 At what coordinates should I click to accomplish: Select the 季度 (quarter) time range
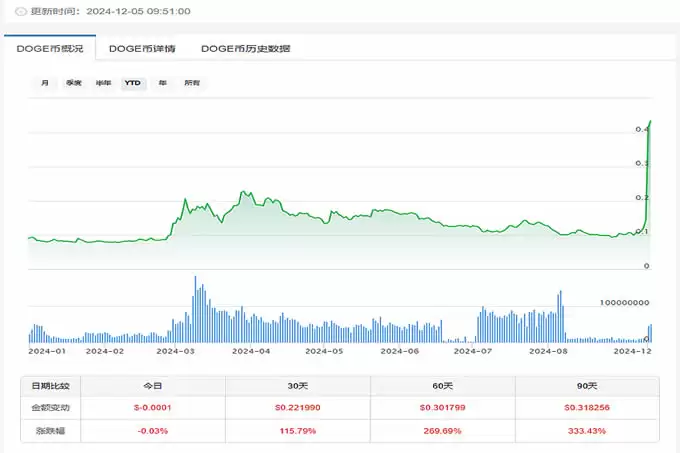point(73,83)
